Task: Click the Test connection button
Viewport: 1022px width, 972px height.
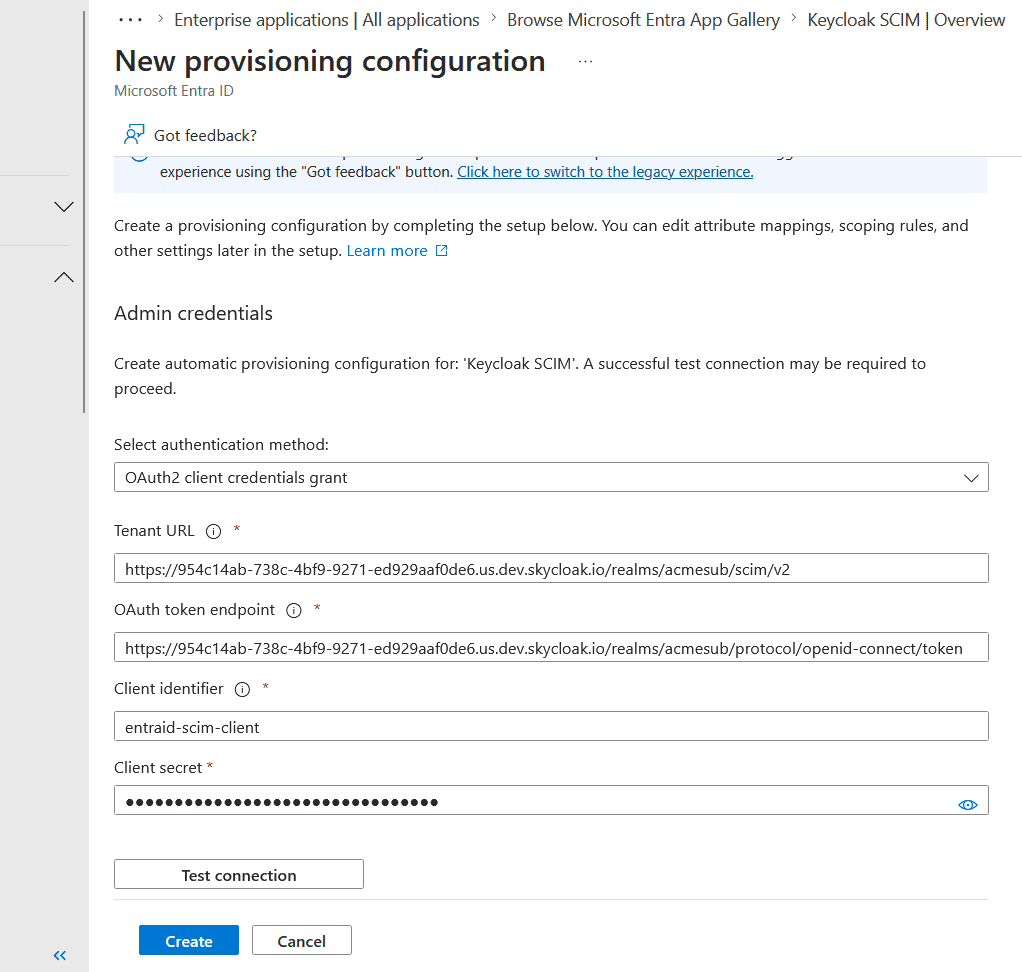Action: click(239, 874)
